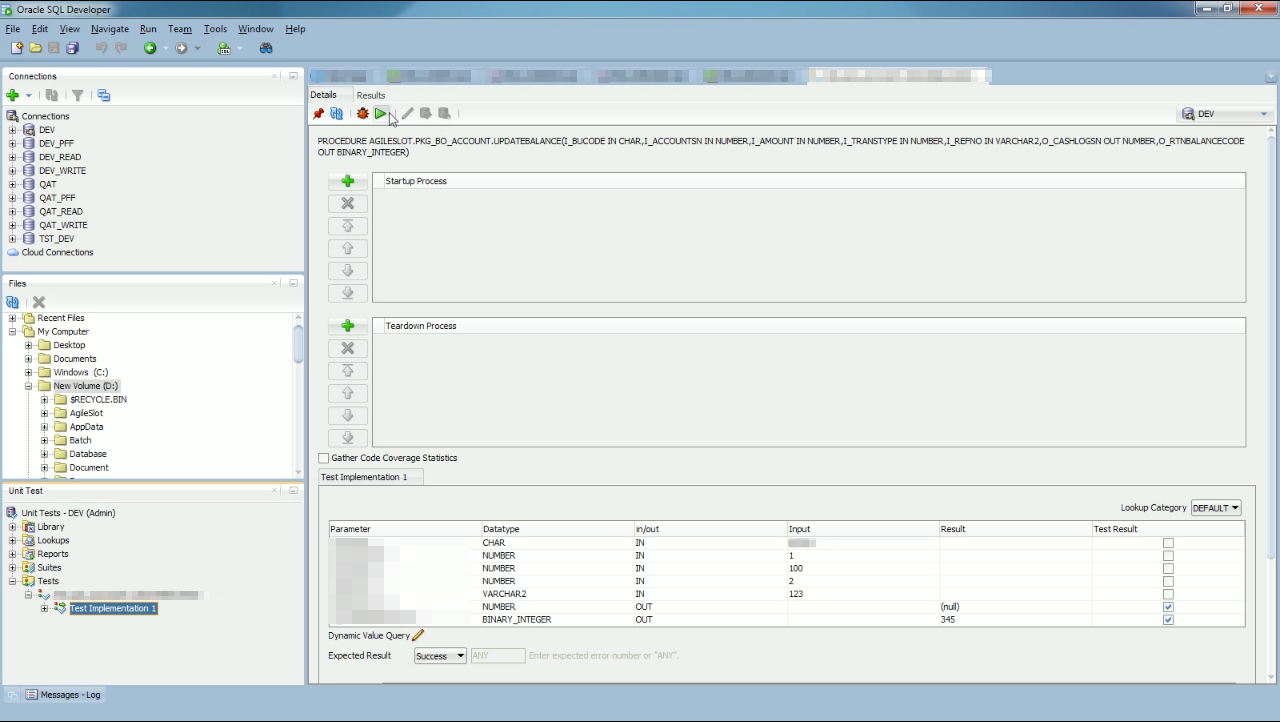Open the DEV connection dropdown at top right
The image size is (1280, 722).
pyautogui.click(x=1226, y=114)
